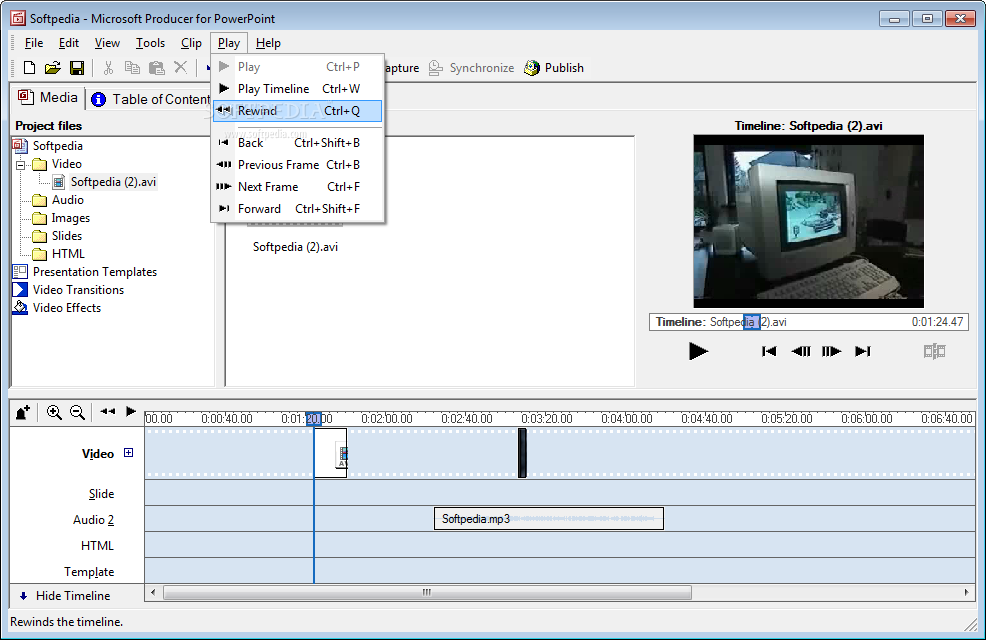
Task: Switch to the Media tab
Action: tap(48, 97)
